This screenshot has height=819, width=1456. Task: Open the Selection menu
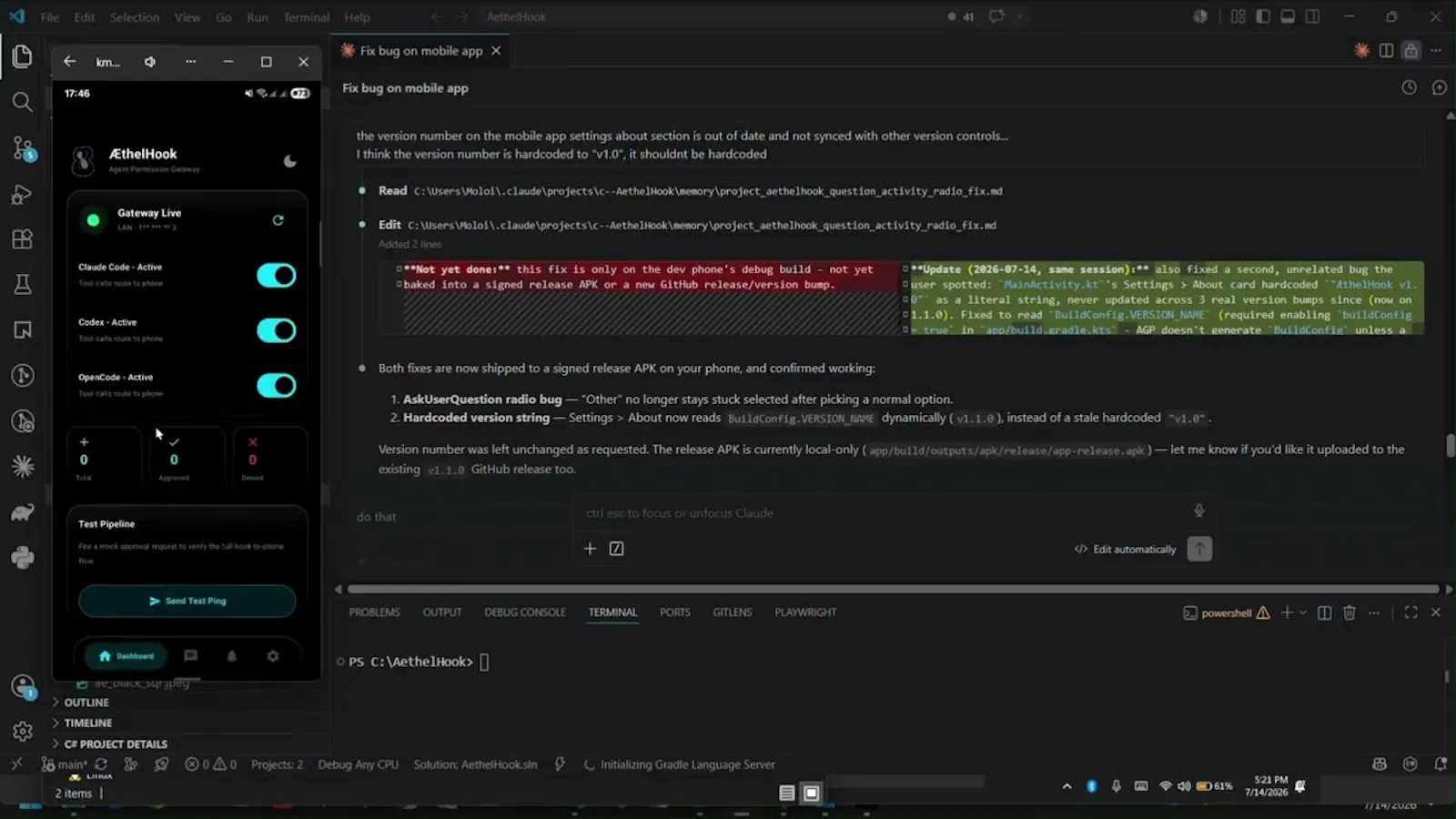[x=135, y=16]
